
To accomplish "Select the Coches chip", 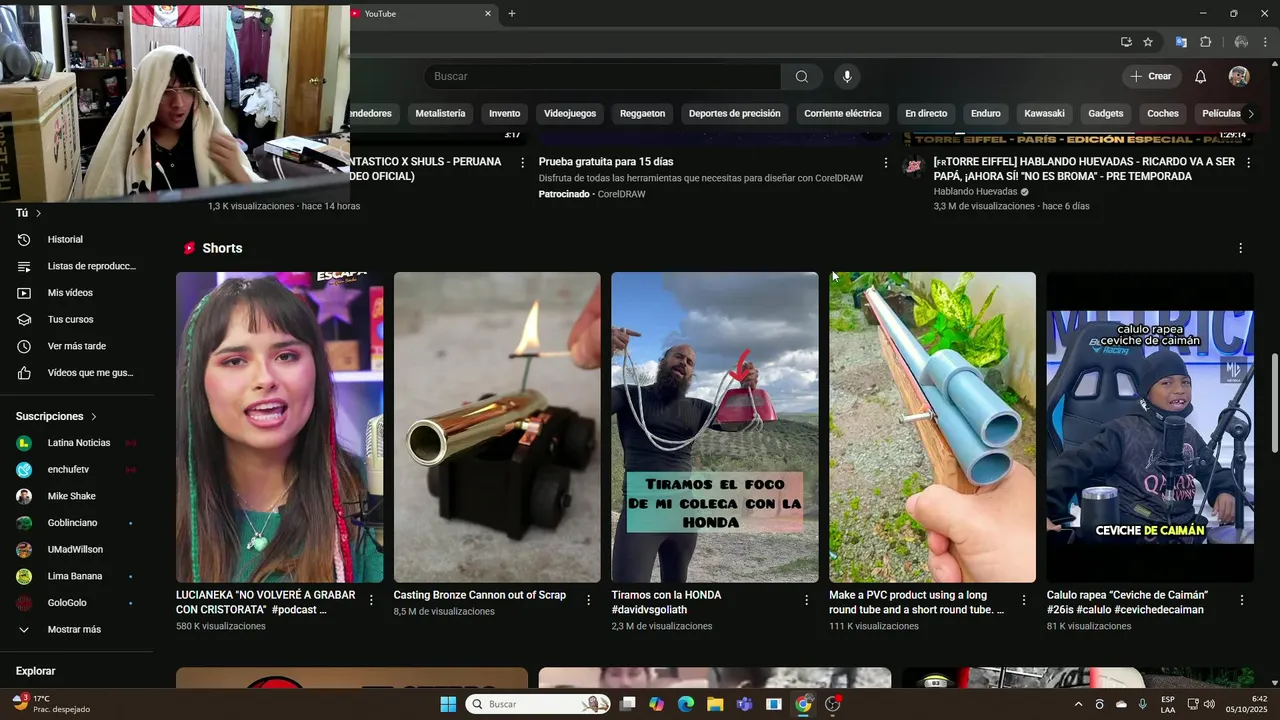I will pyautogui.click(x=1163, y=114).
